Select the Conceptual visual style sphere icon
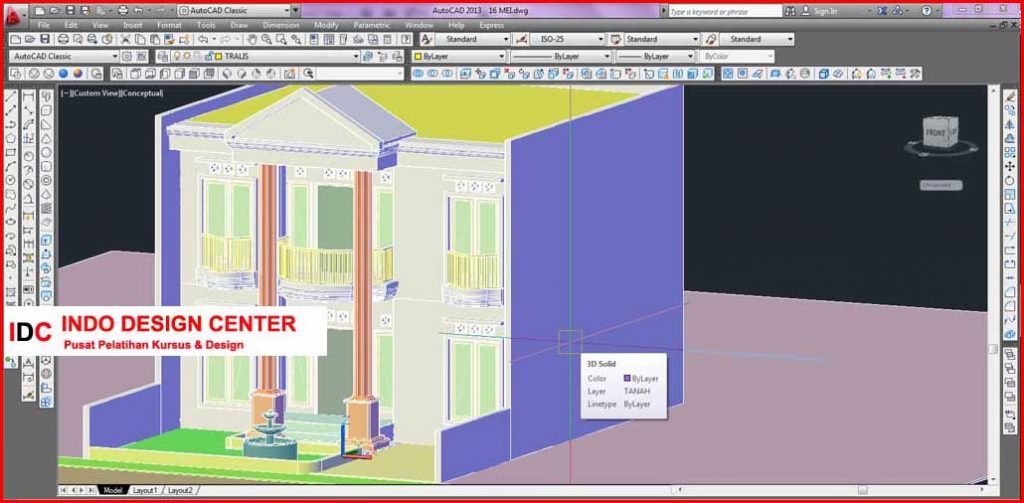Screen dimensions: 1024x503 tap(78, 74)
